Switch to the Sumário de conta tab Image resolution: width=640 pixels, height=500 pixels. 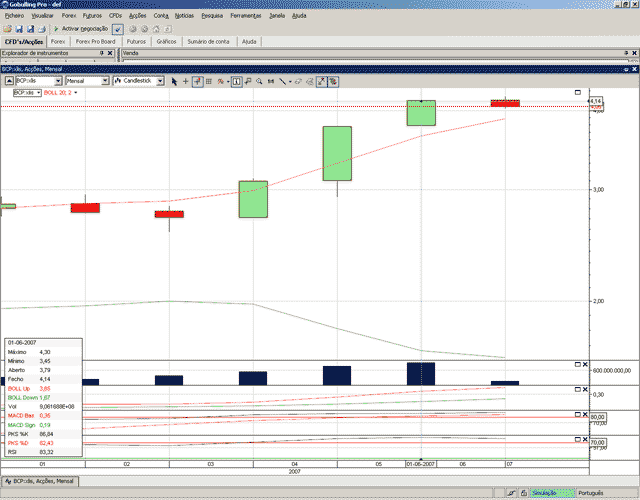click(x=208, y=42)
